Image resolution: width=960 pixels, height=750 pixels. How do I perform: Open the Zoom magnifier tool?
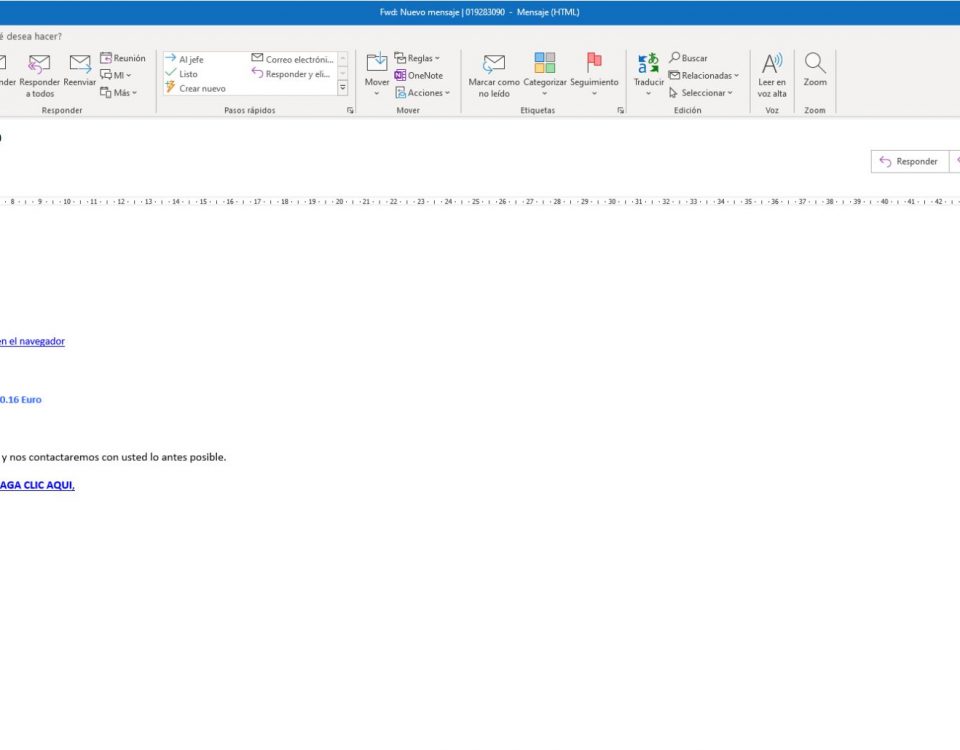pos(815,66)
